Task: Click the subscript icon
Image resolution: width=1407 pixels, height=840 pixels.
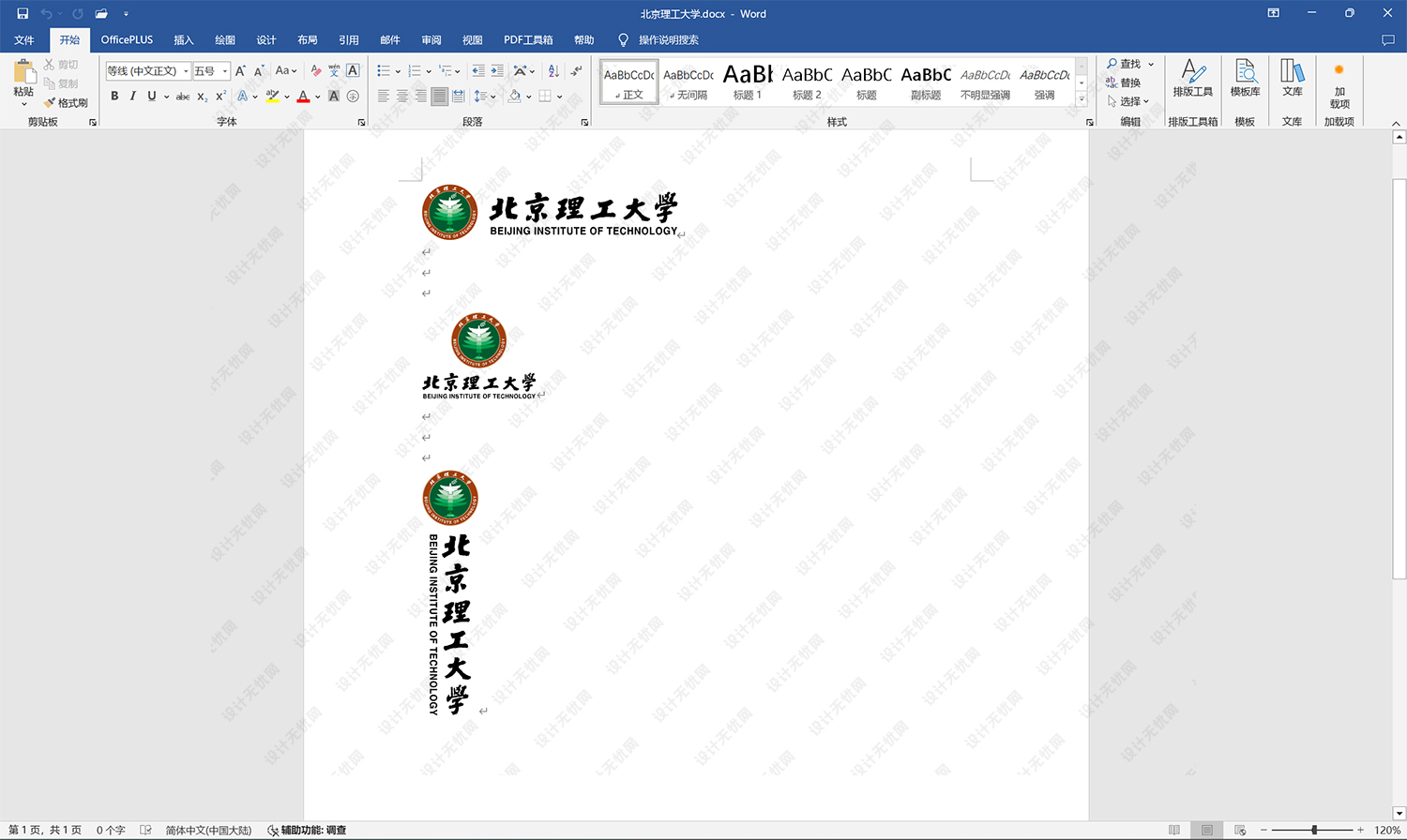Action: 202,97
